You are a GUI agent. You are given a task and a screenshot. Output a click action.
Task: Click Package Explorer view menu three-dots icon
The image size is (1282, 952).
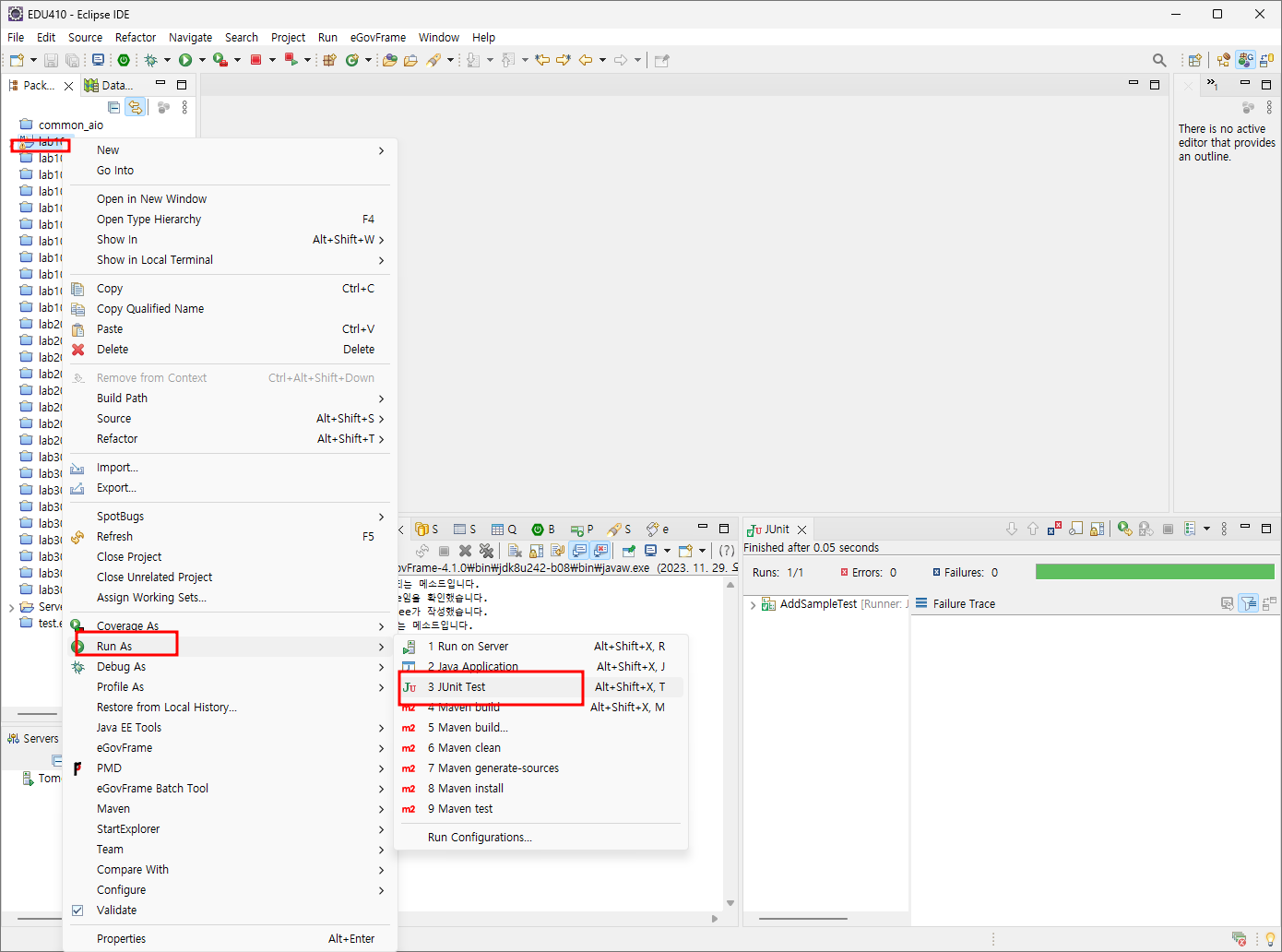(x=184, y=107)
